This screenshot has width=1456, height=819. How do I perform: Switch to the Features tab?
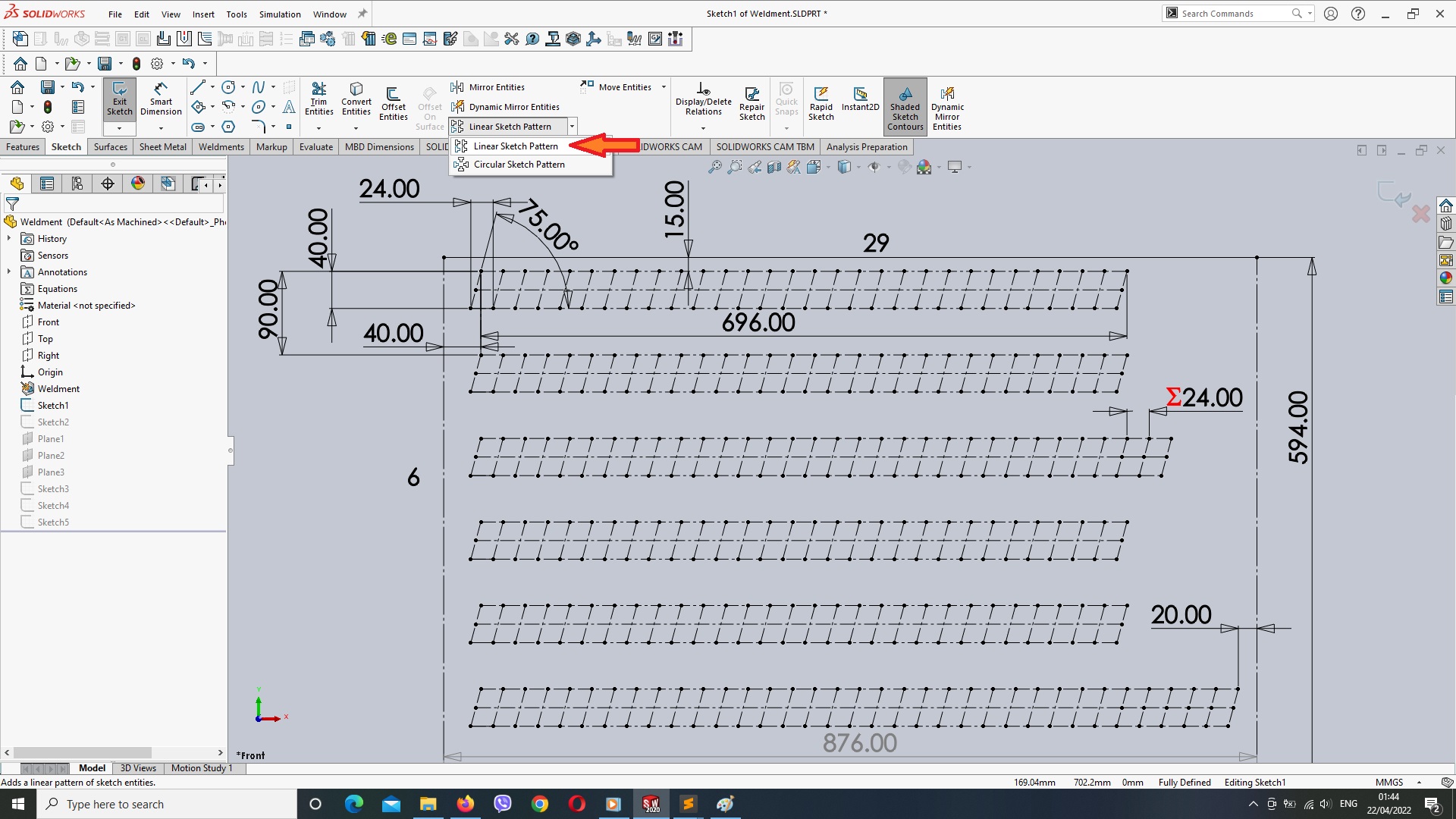point(22,147)
